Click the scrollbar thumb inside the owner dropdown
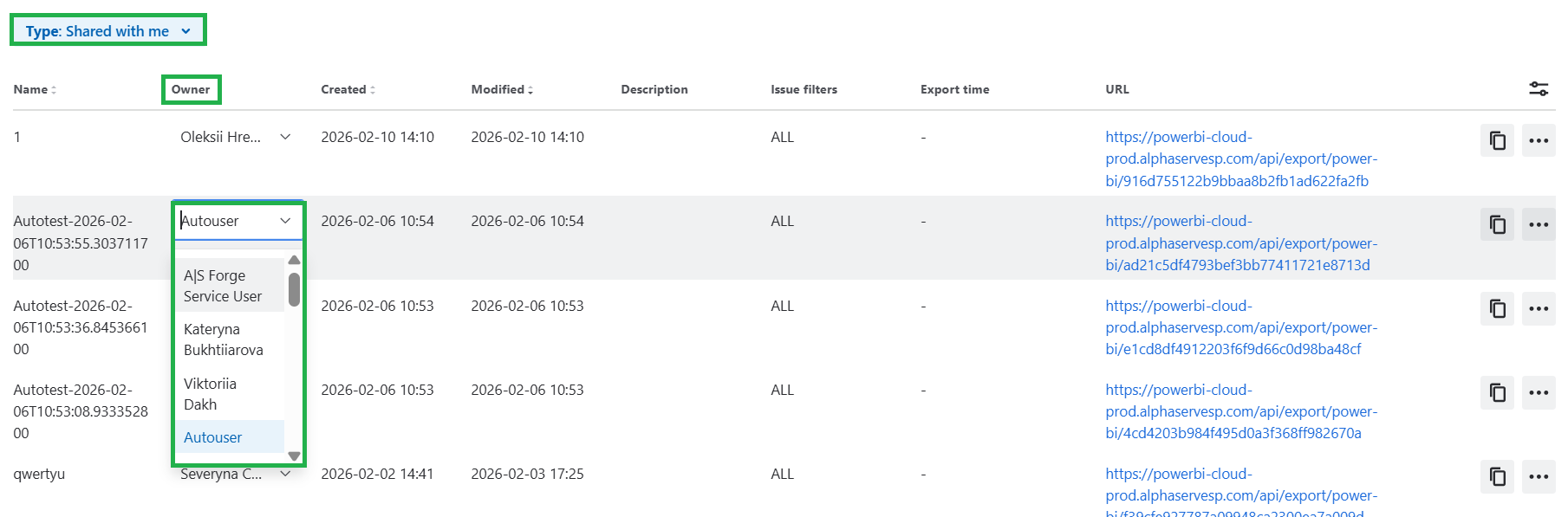This screenshot has height=517, width=1568. click(x=294, y=290)
